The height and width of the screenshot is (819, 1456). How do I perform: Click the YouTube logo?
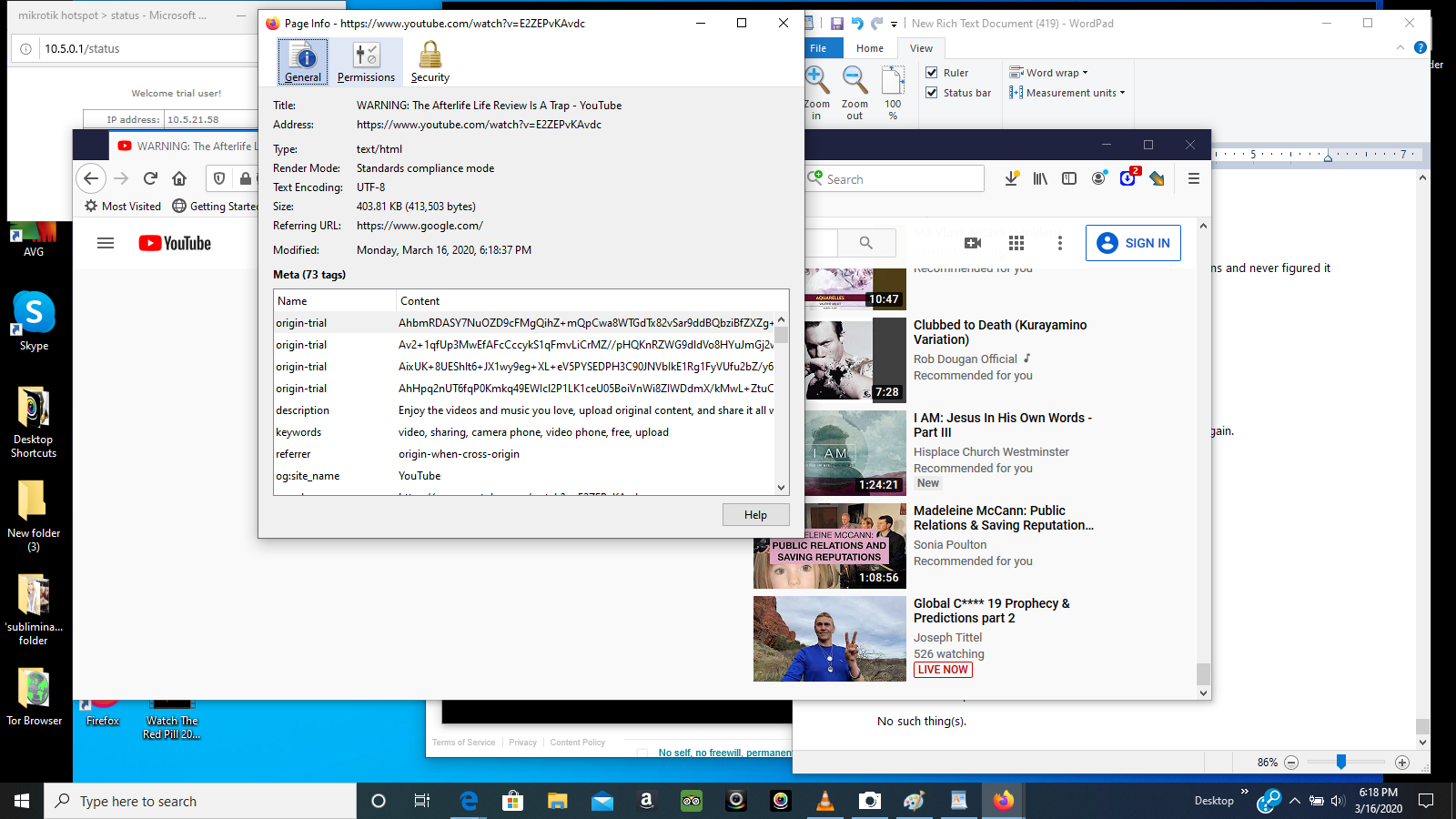175,243
